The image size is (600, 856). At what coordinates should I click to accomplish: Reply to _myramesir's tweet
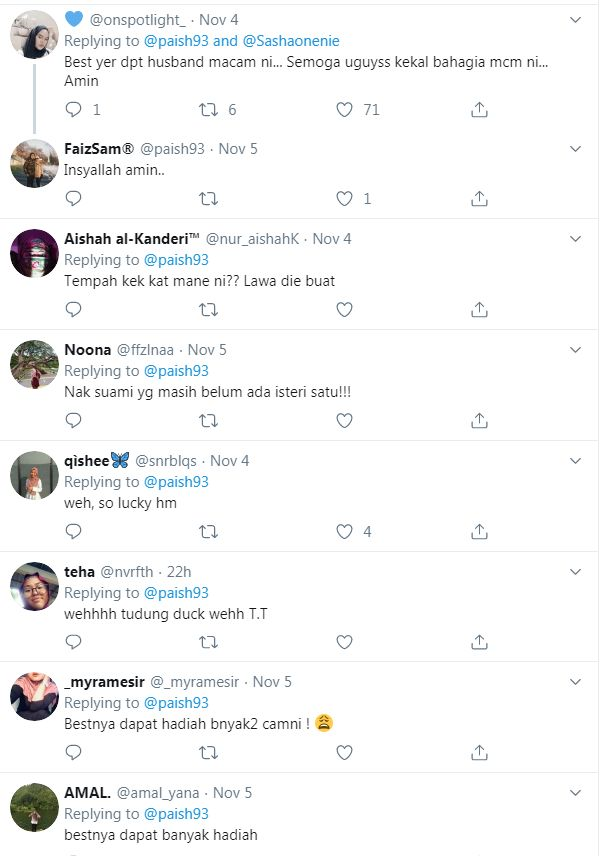(73, 753)
